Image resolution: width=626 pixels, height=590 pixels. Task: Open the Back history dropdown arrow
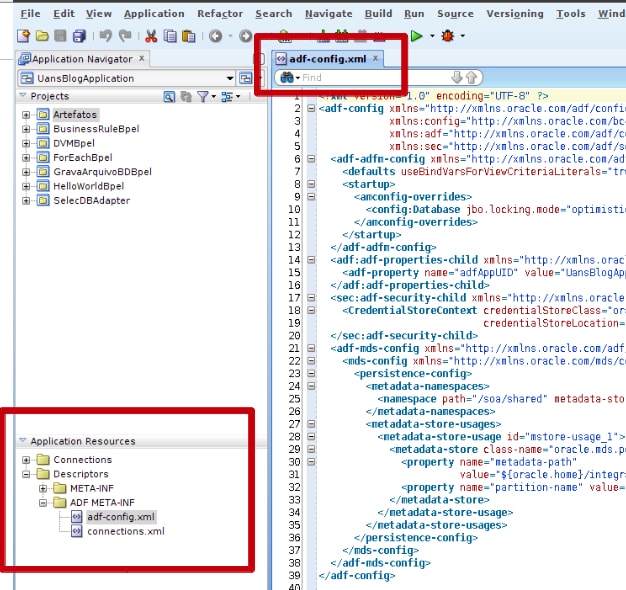pyautogui.click(x=230, y=36)
